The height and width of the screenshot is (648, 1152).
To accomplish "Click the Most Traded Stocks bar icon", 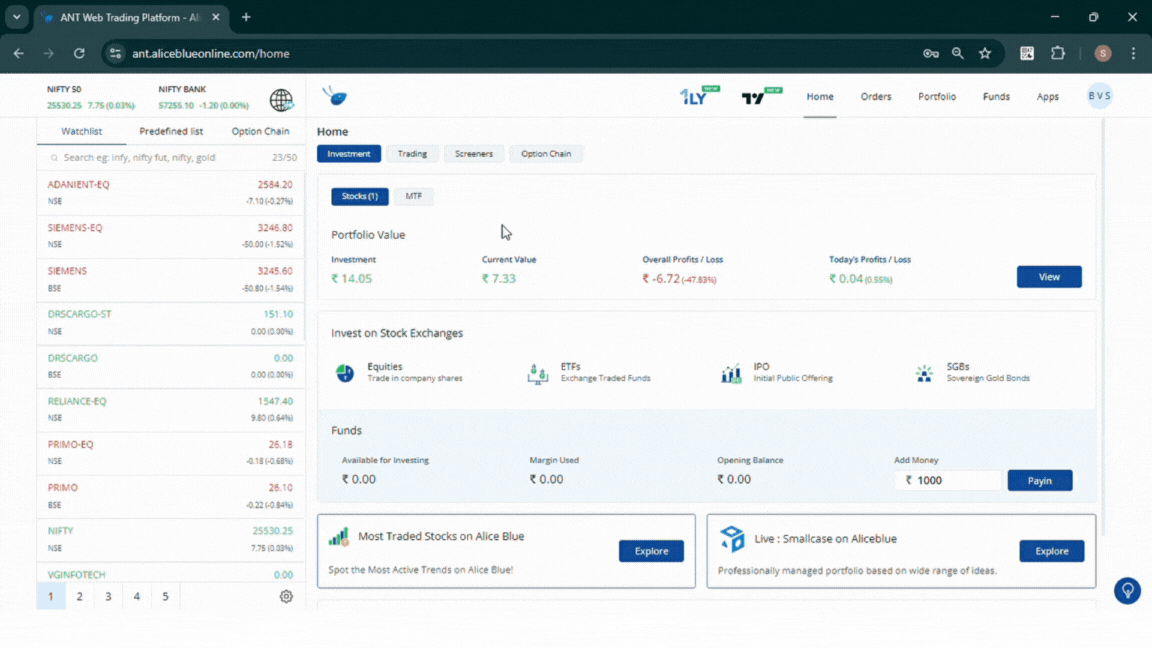I will tap(339, 537).
